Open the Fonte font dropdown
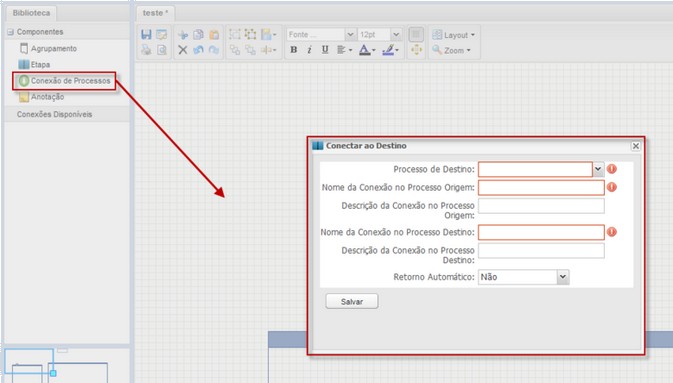This screenshot has width=673, height=383. pyautogui.click(x=351, y=34)
